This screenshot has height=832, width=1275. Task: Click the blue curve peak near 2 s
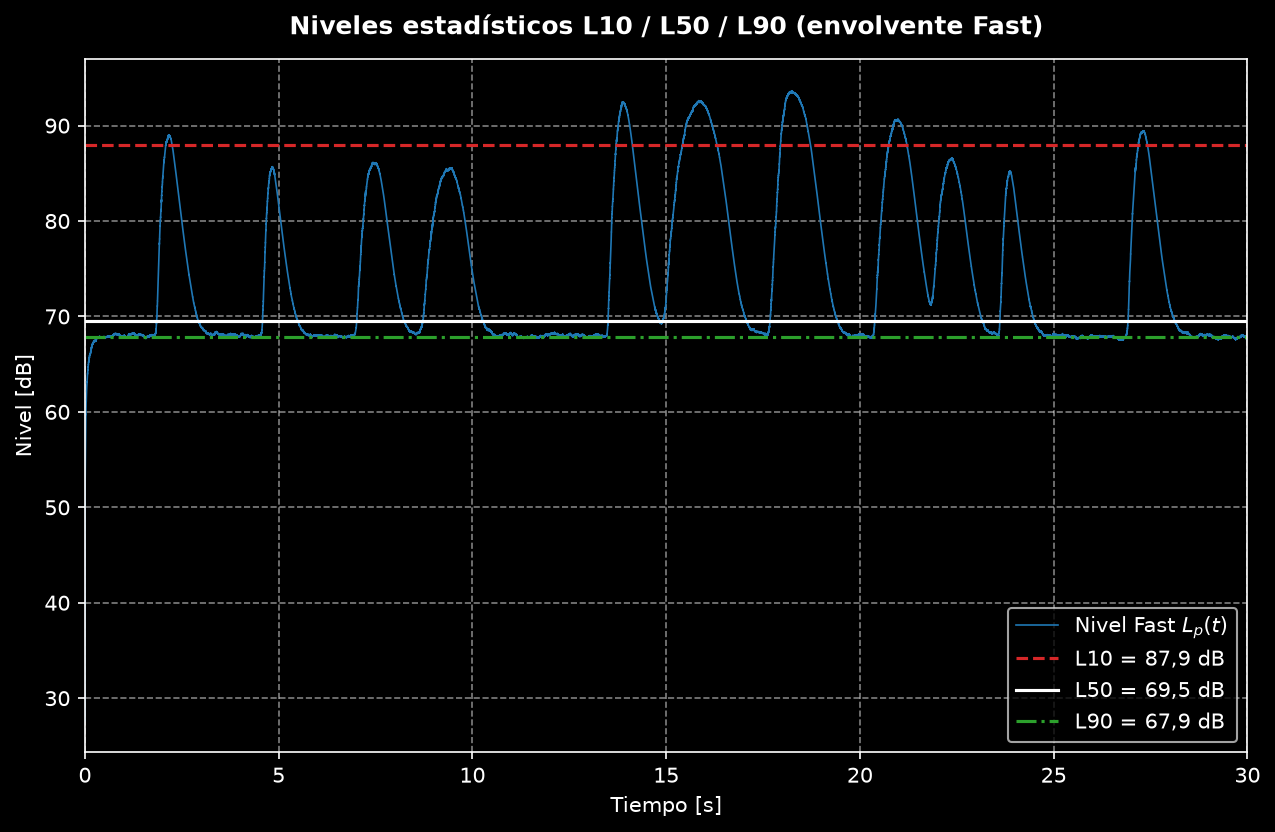click(168, 135)
